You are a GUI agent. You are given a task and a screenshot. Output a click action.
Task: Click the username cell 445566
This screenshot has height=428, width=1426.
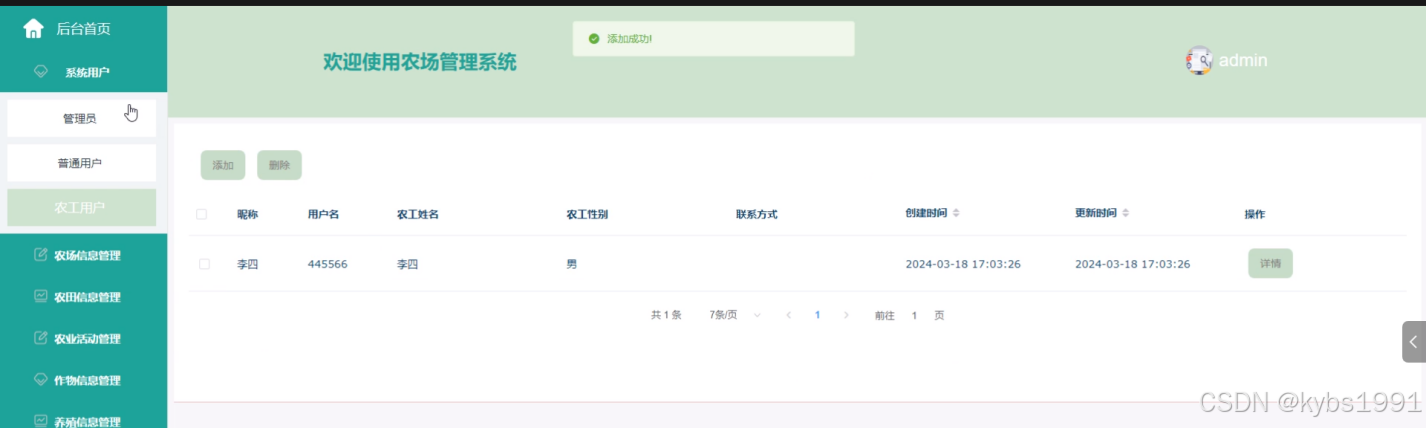coord(328,264)
